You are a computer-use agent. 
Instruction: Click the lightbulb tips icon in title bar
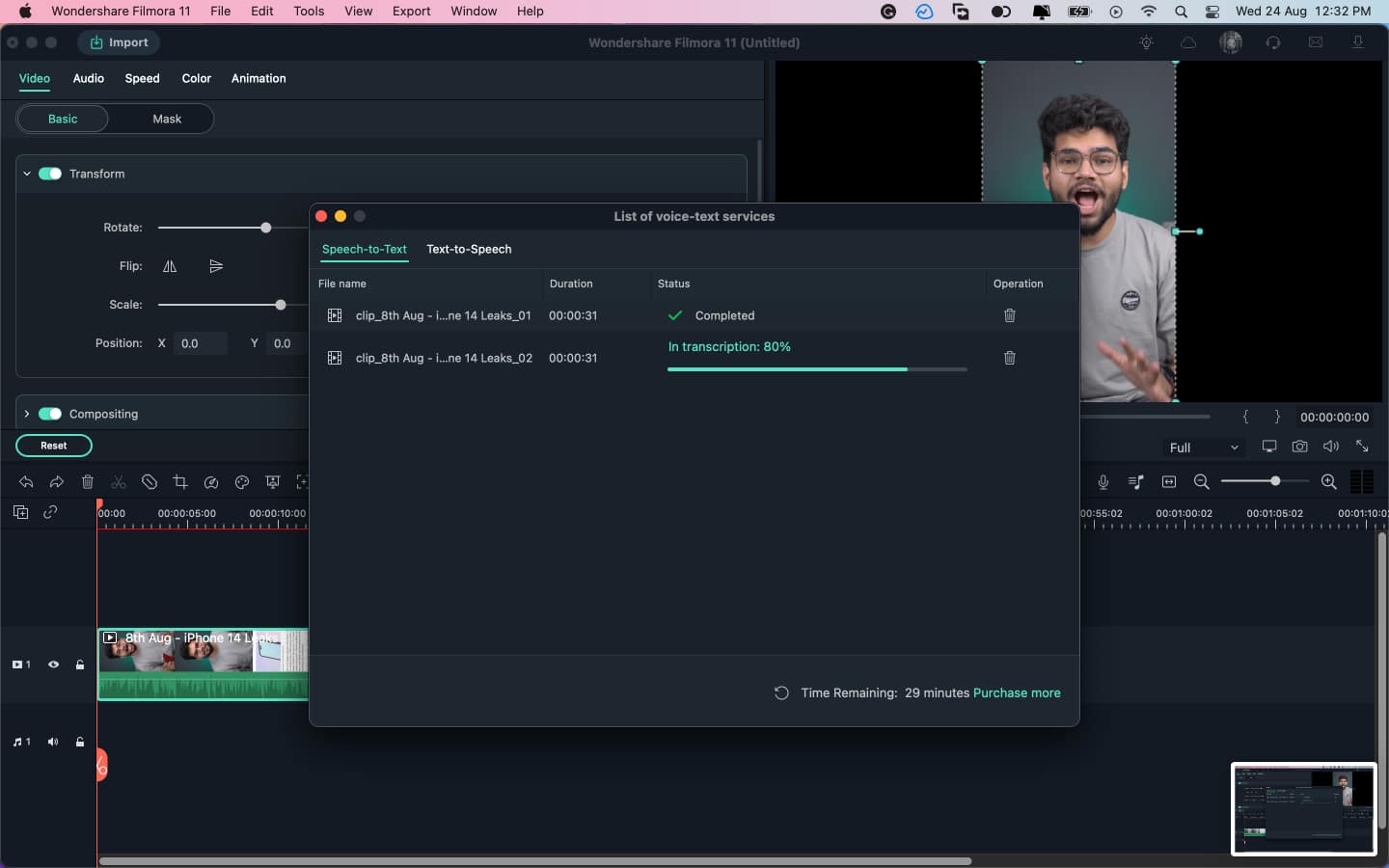[1146, 42]
